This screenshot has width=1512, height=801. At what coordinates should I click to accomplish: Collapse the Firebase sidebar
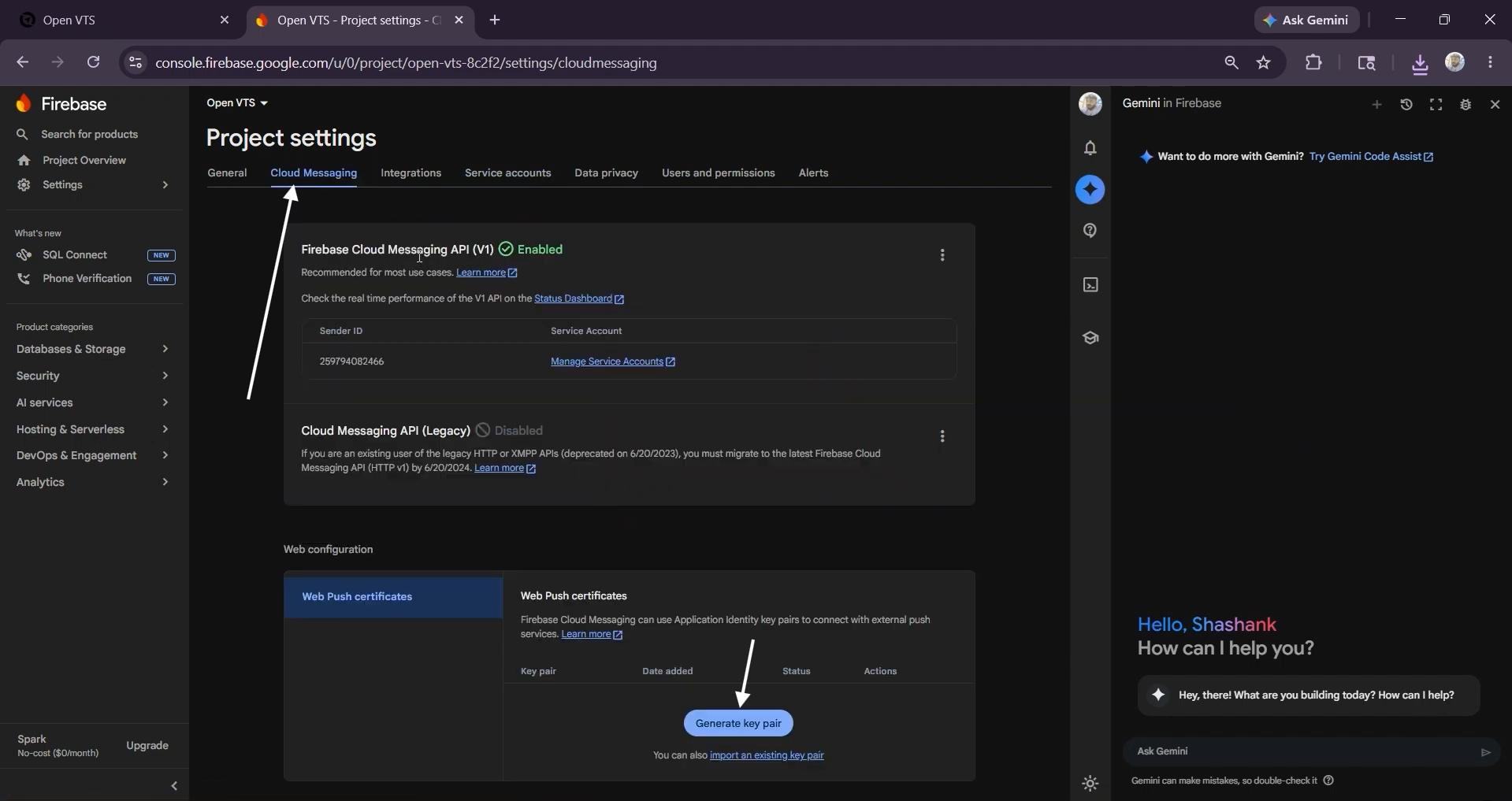(174, 785)
